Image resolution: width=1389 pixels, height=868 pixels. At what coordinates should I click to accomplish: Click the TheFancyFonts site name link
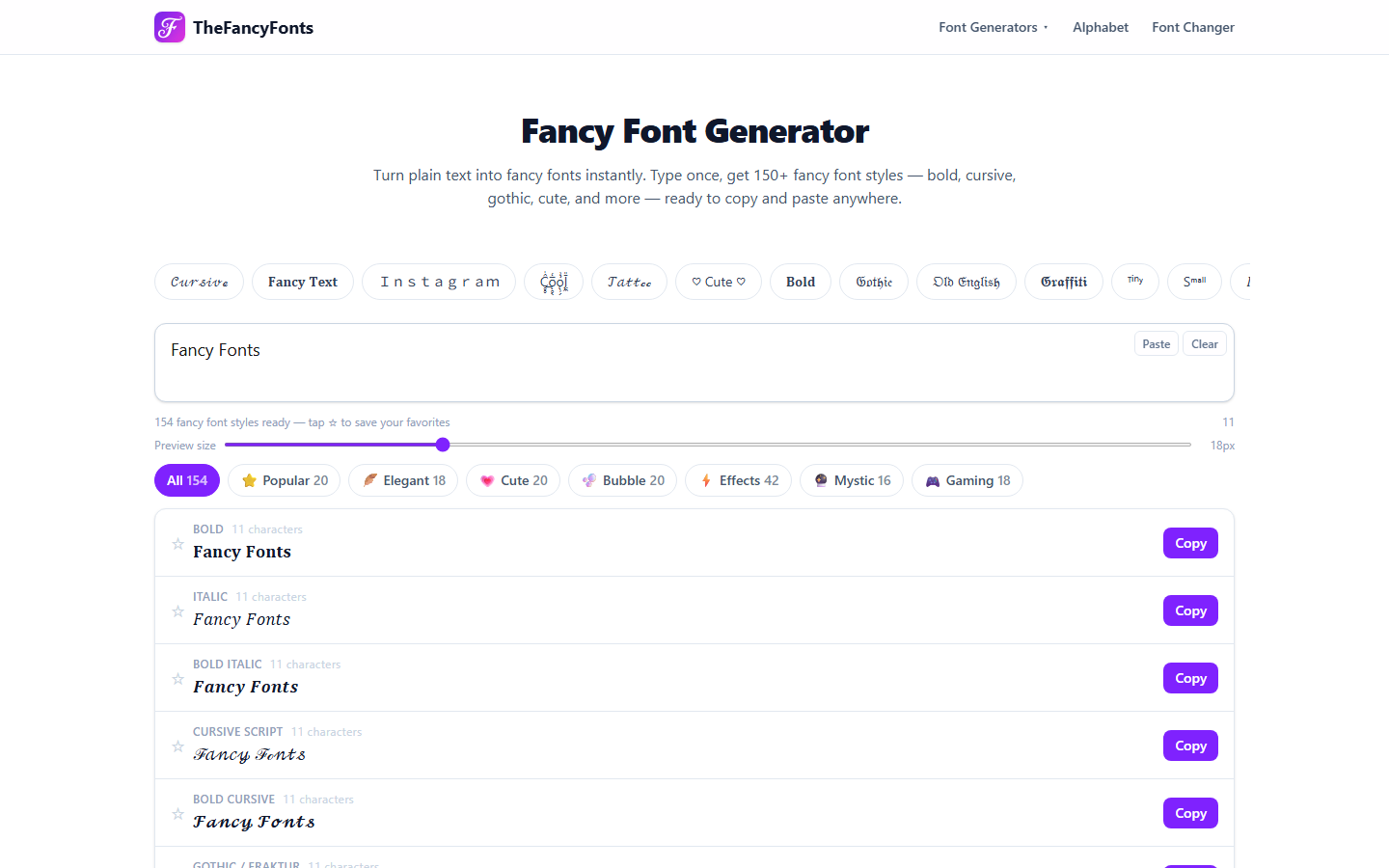click(x=253, y=27)
